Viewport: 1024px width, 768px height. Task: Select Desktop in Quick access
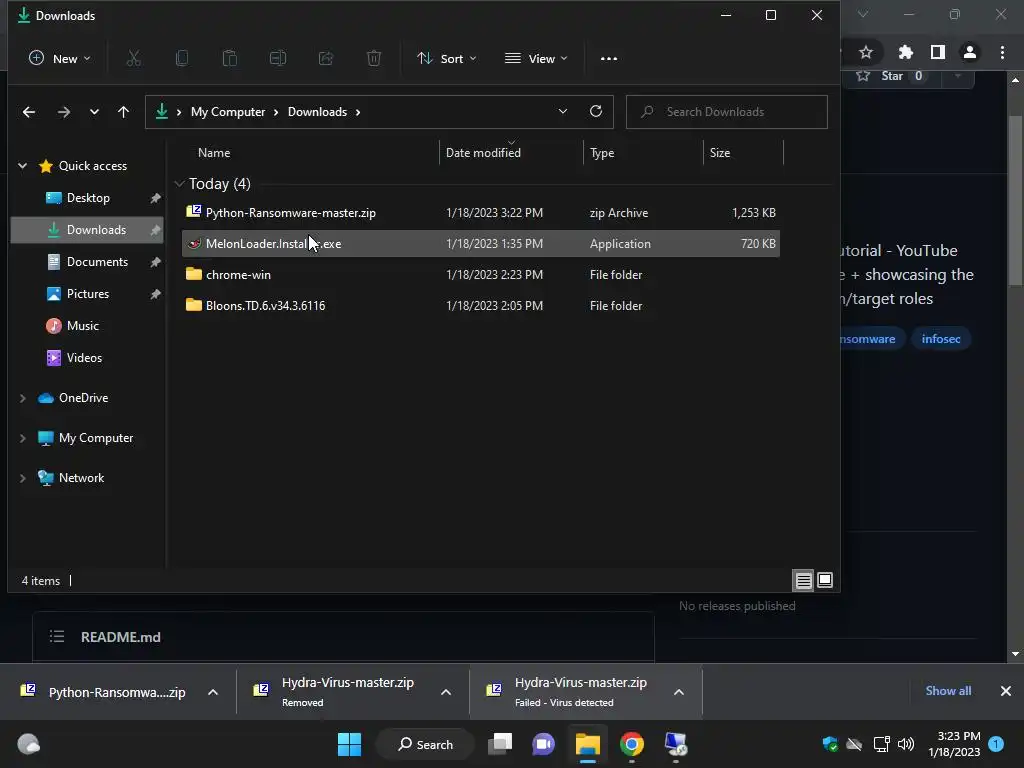(86, 198)
